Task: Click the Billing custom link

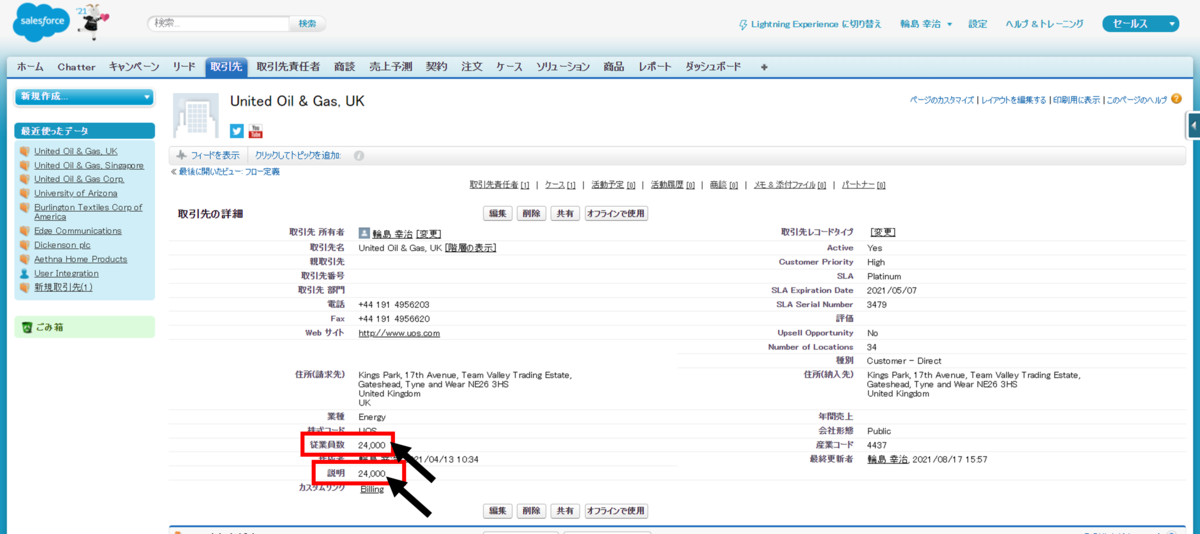Action: pos(372,489)
